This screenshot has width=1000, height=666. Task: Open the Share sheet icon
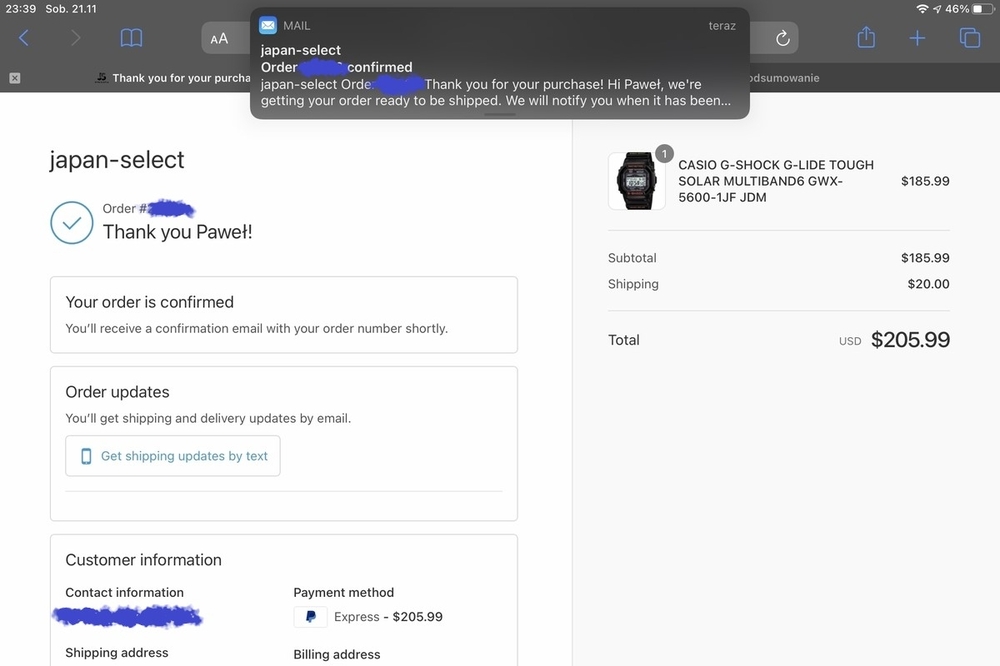(x=866, y=38)
